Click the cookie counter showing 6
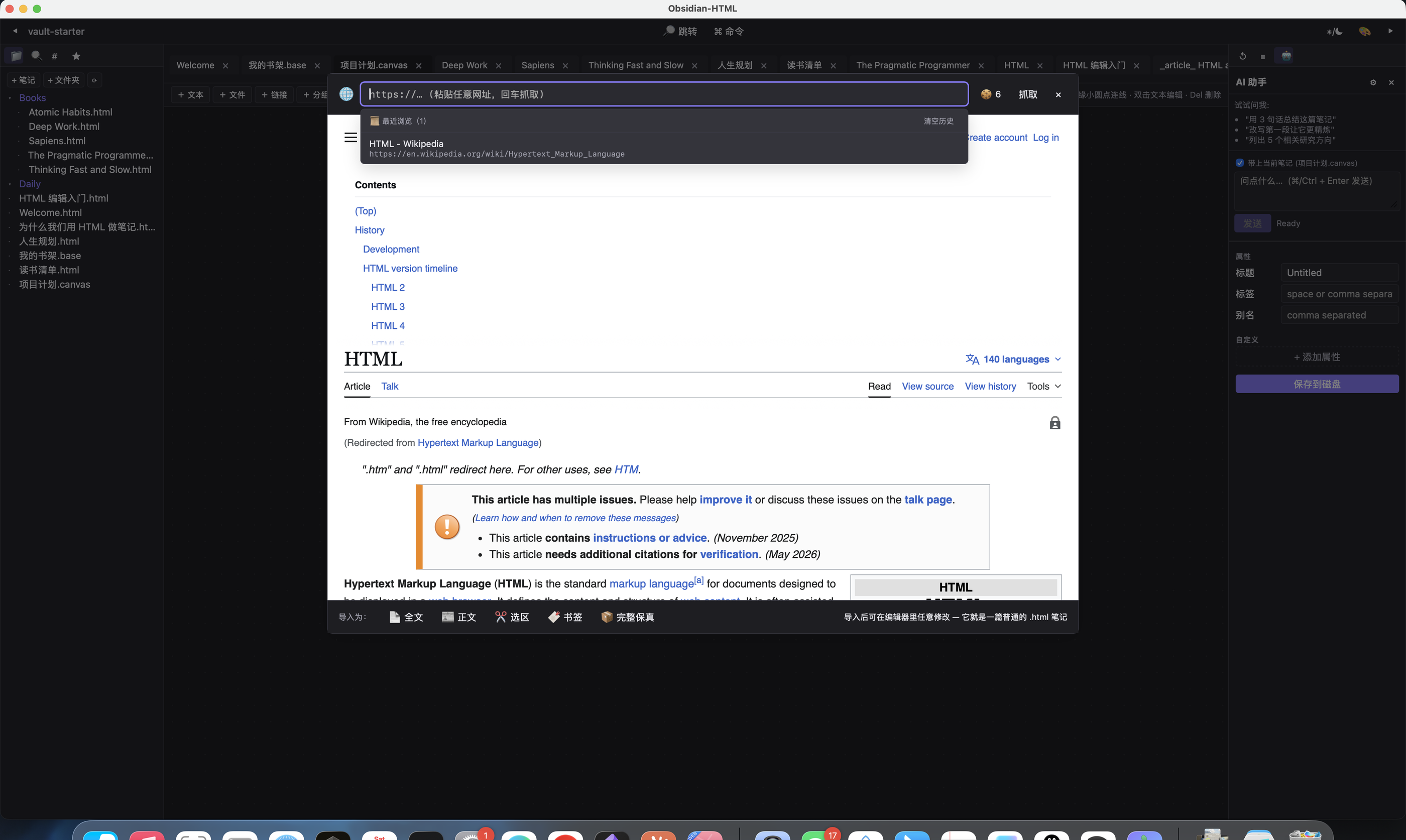Image resolution: width=1406 pixels, height=840 pixels. coord(991,94)
